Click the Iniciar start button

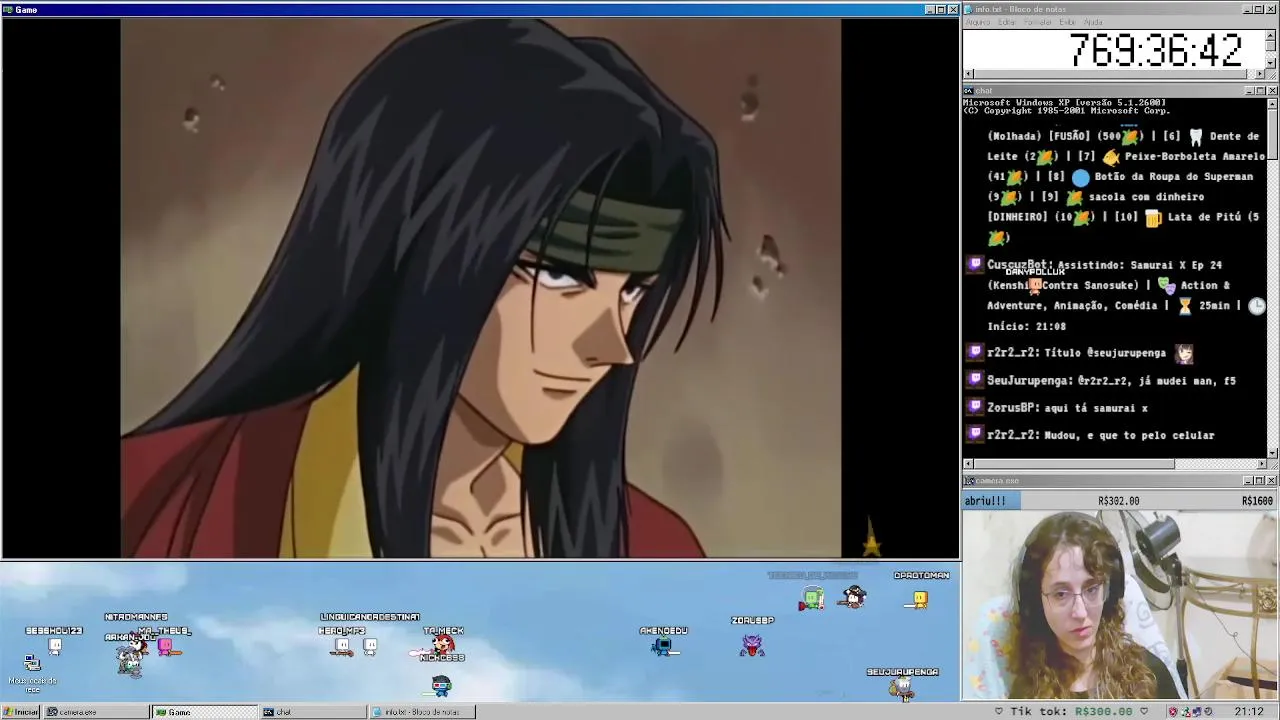[x=21, y=712]
